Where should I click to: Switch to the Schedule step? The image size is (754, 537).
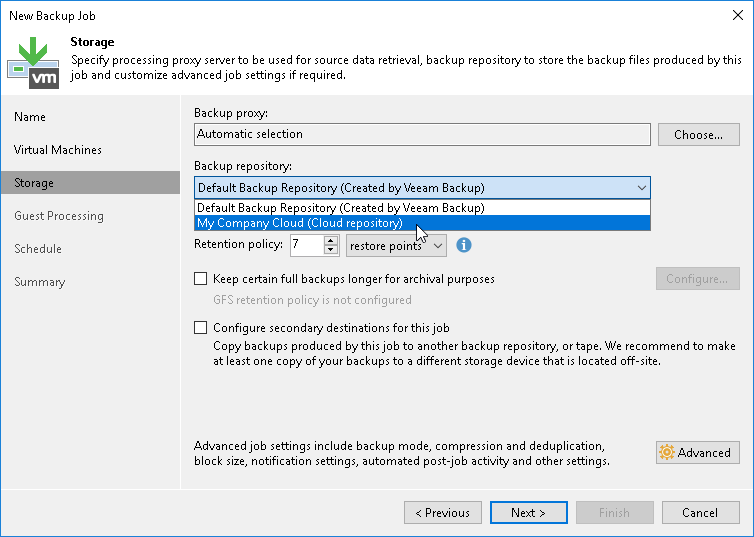[x=38, y=249]
